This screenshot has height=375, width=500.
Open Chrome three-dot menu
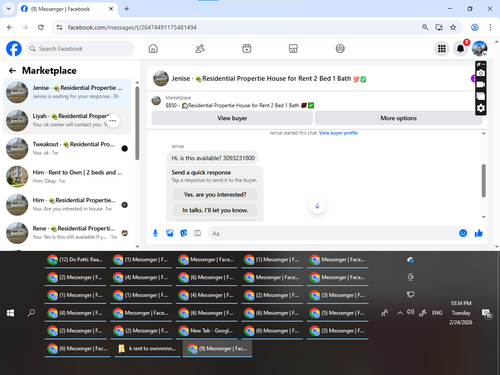coord(490,27)
